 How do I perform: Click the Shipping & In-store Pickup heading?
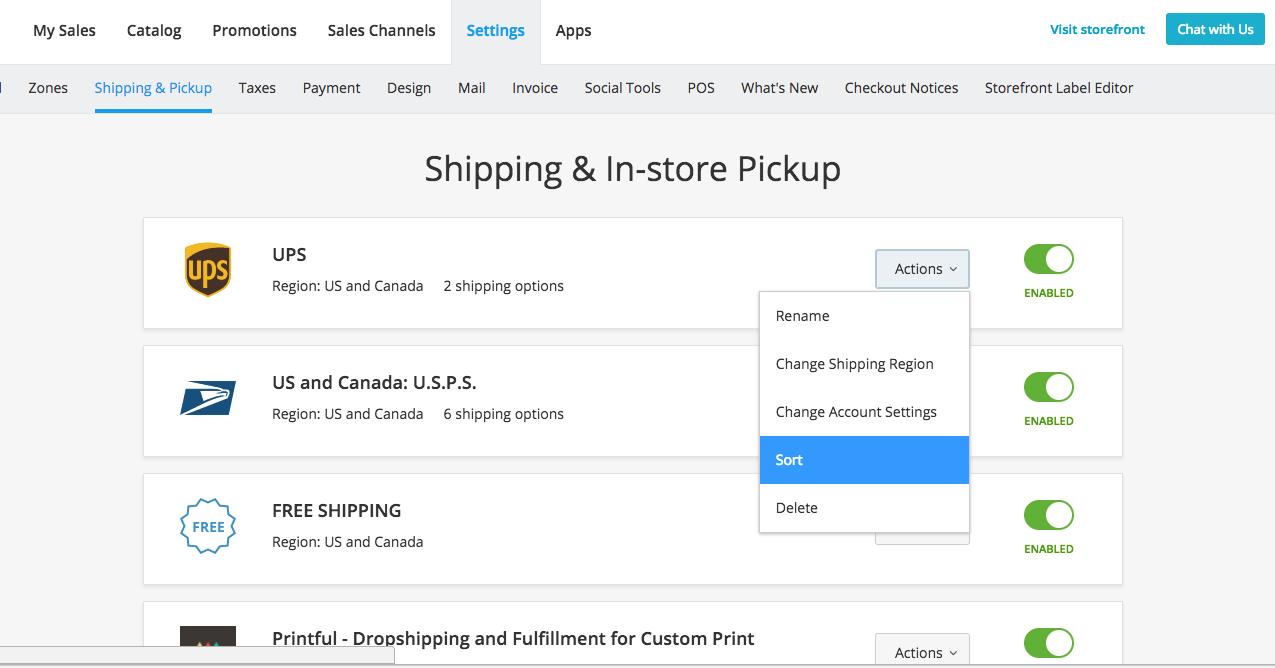(x=632, y=169)
